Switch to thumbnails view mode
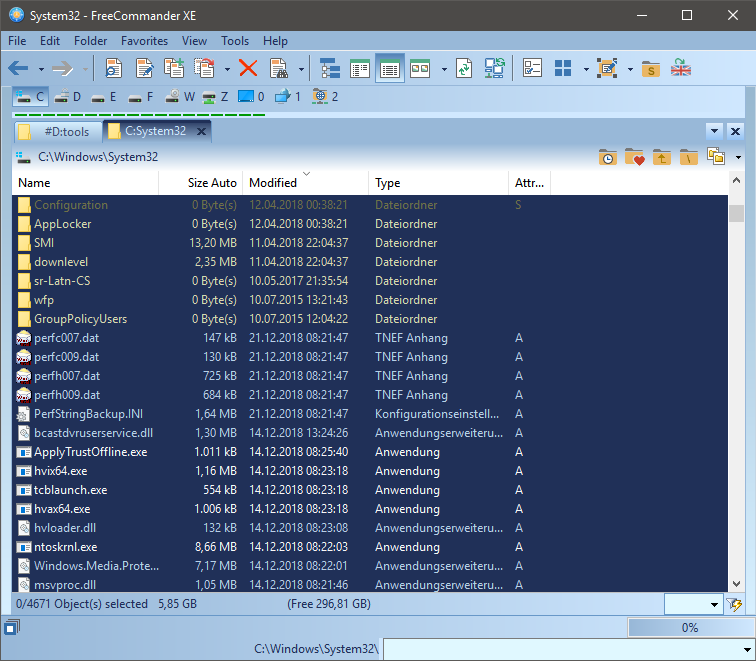 419,68
